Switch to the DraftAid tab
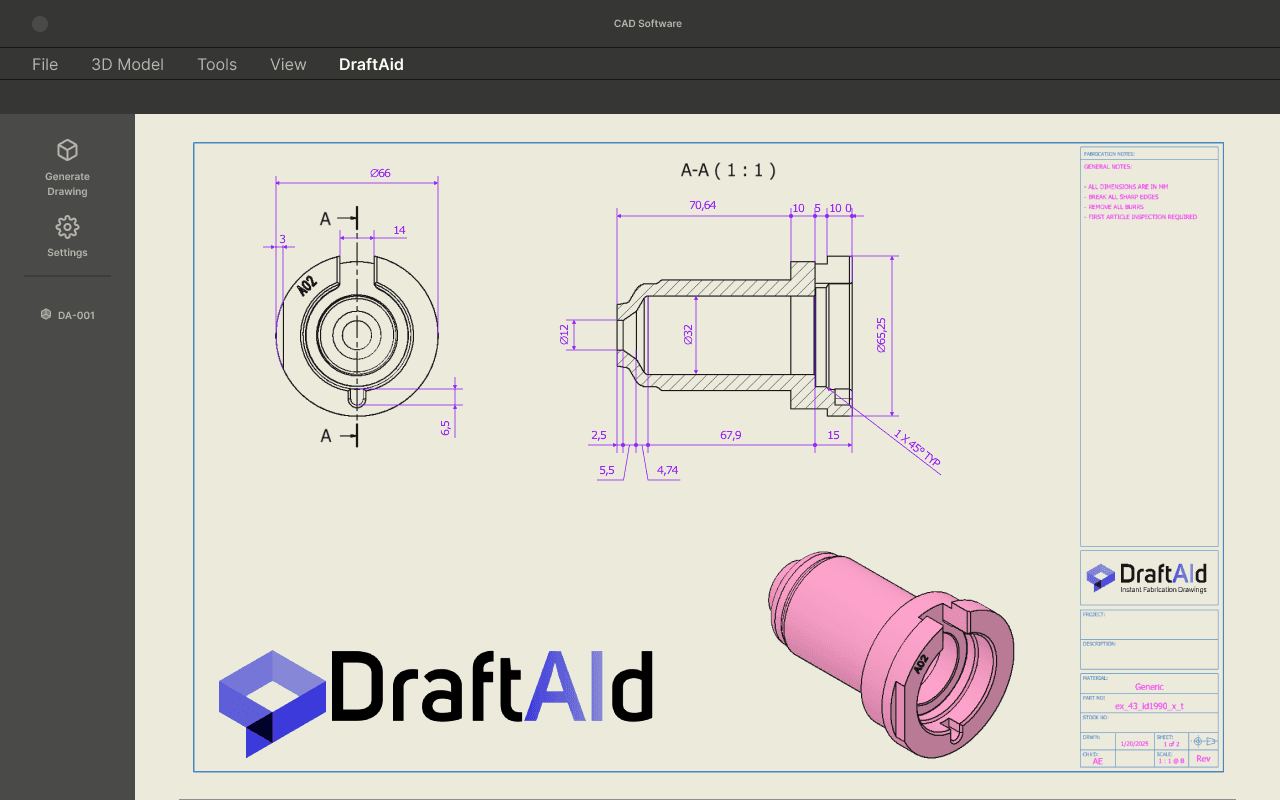 371,64
